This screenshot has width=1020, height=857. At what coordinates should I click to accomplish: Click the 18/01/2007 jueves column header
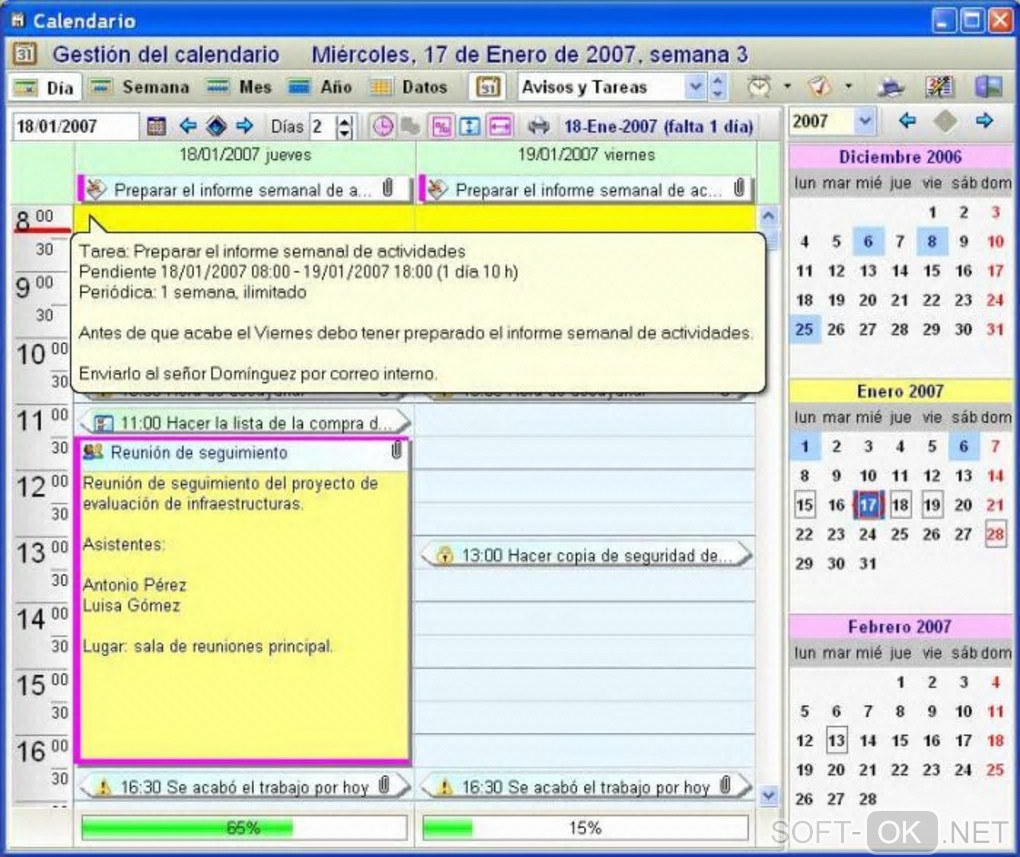[245, 155]
